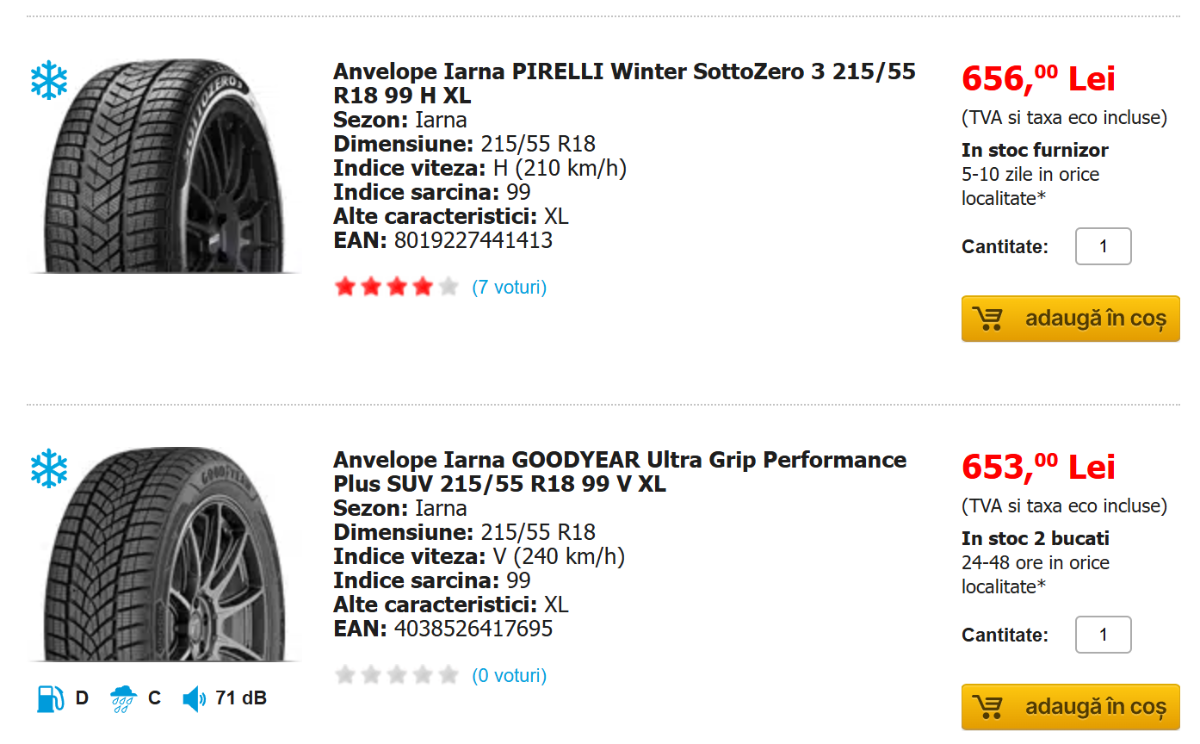
Task: View the (7 voturi) reviews link
Action: coord(509,288)
